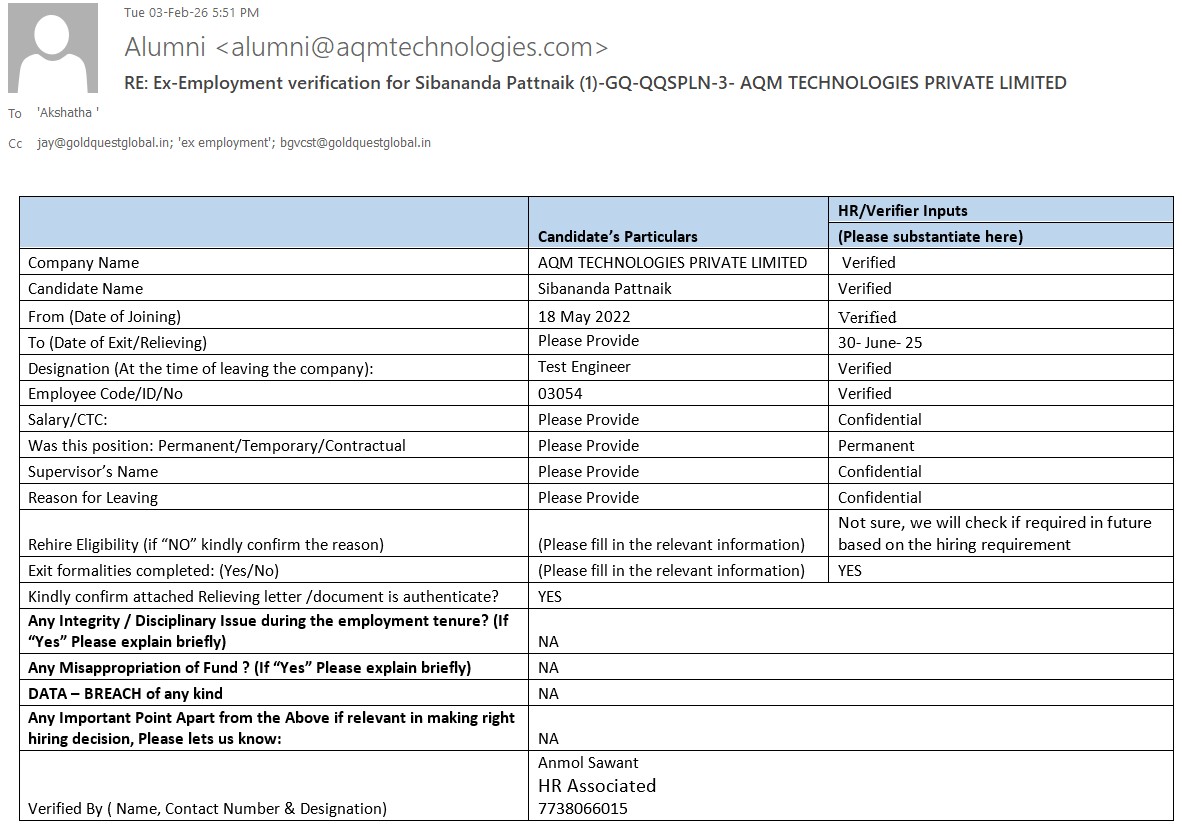Click the 'Employee Code/ID/No' label
This screenshot has width=1182, height=831.
106,394
